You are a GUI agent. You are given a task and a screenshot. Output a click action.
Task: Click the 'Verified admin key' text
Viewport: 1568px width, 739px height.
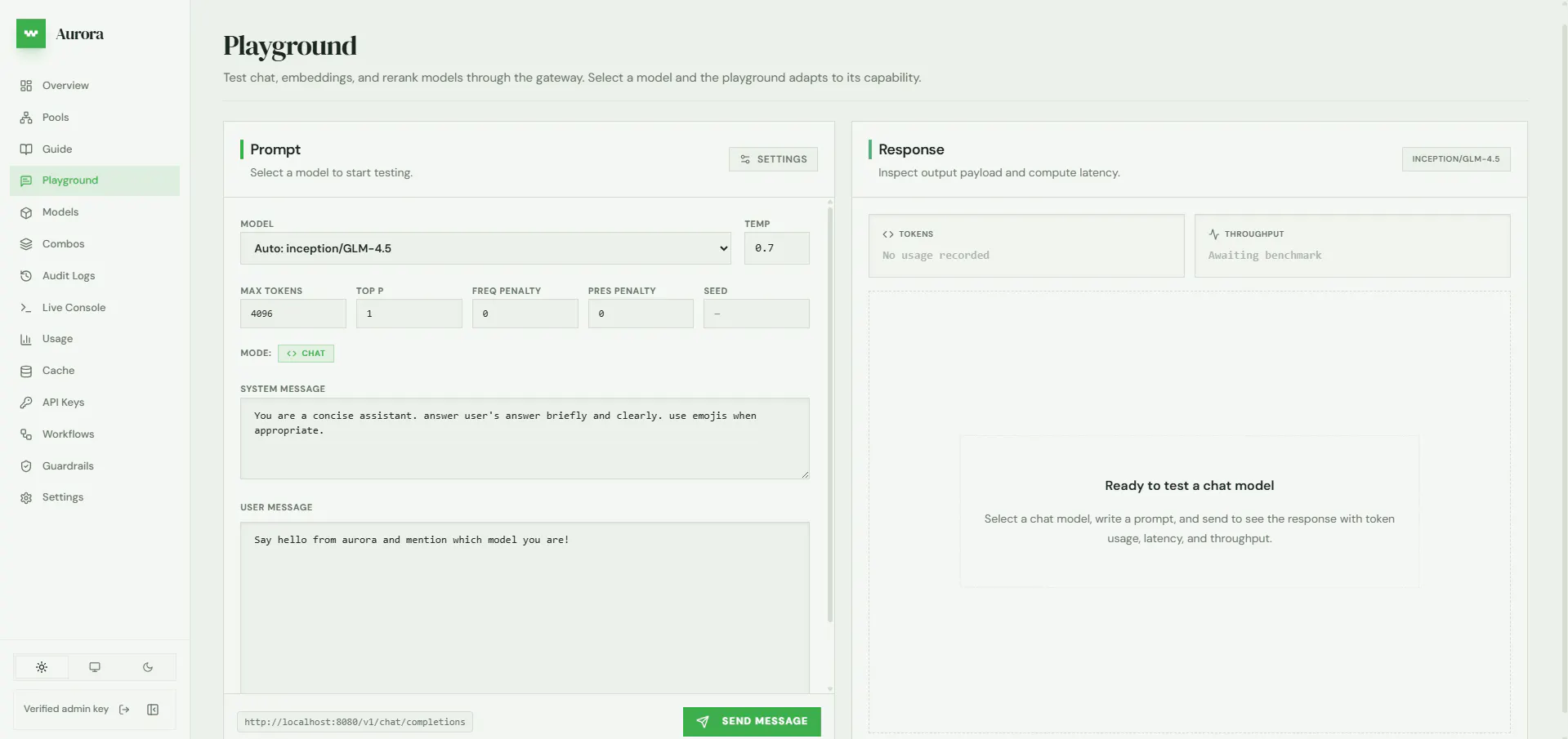coord(66,710)
